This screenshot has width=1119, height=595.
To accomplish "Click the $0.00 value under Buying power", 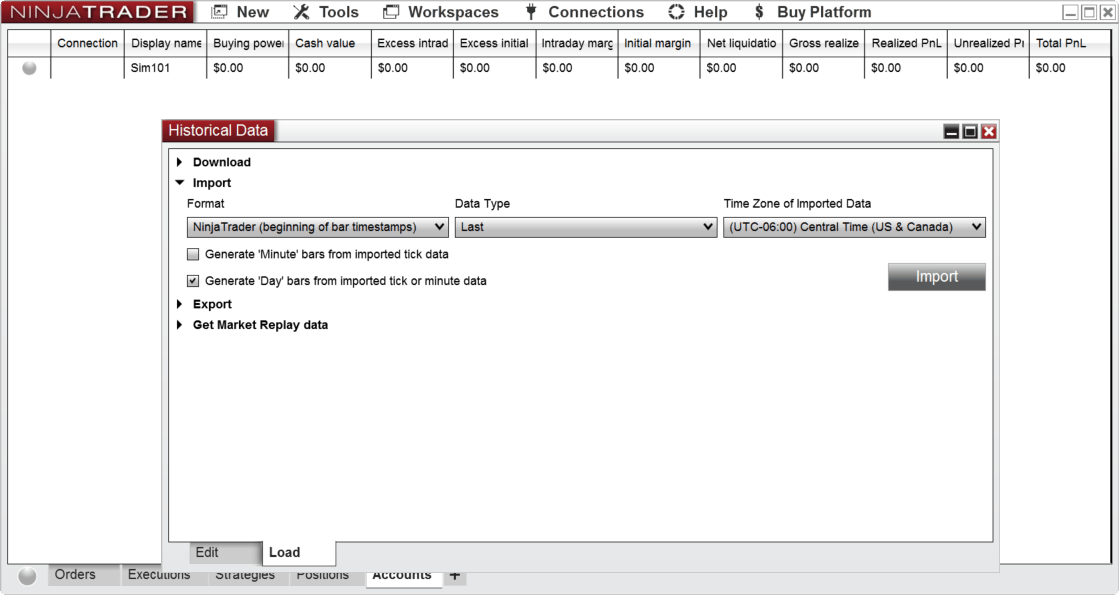I will (228, 68).
